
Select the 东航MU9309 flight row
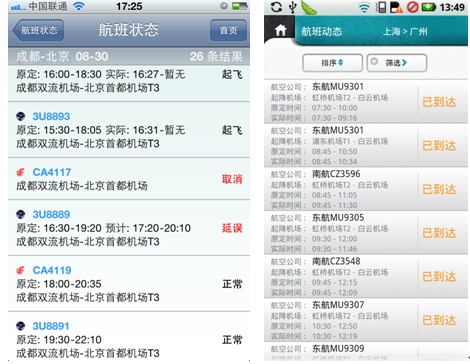click(x=366, y=352)
